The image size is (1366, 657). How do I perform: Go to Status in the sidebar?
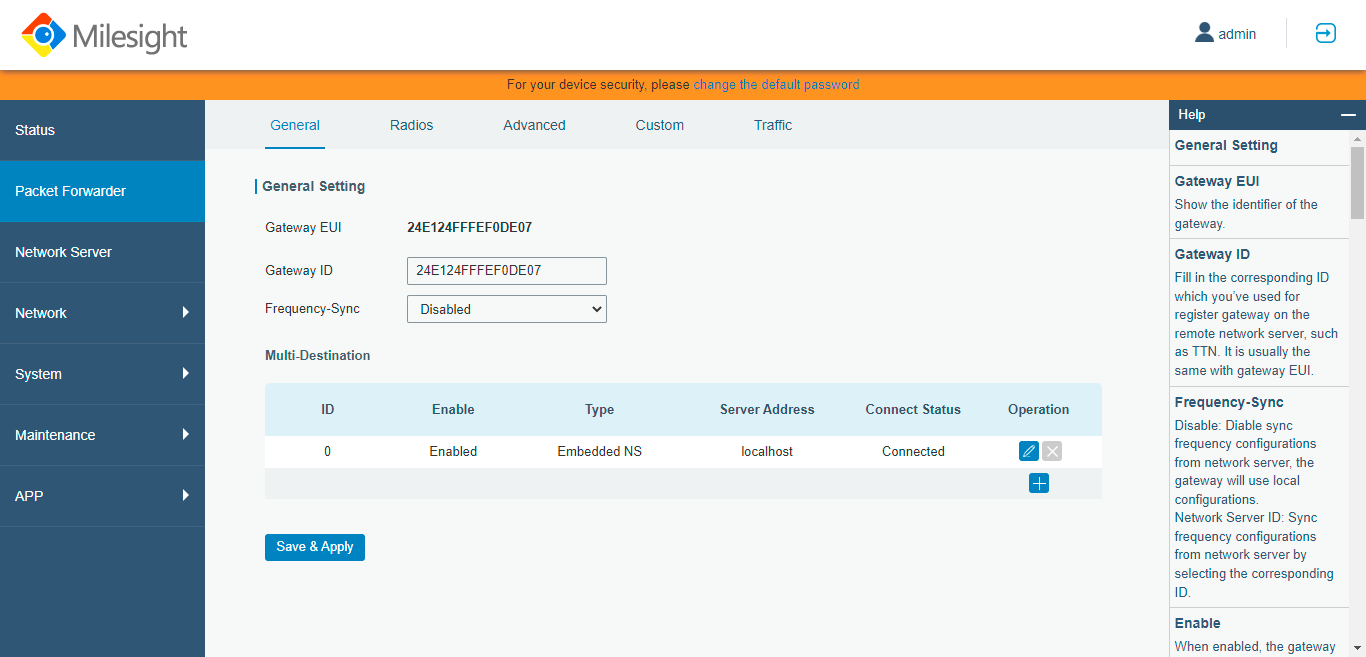[102, 130]
